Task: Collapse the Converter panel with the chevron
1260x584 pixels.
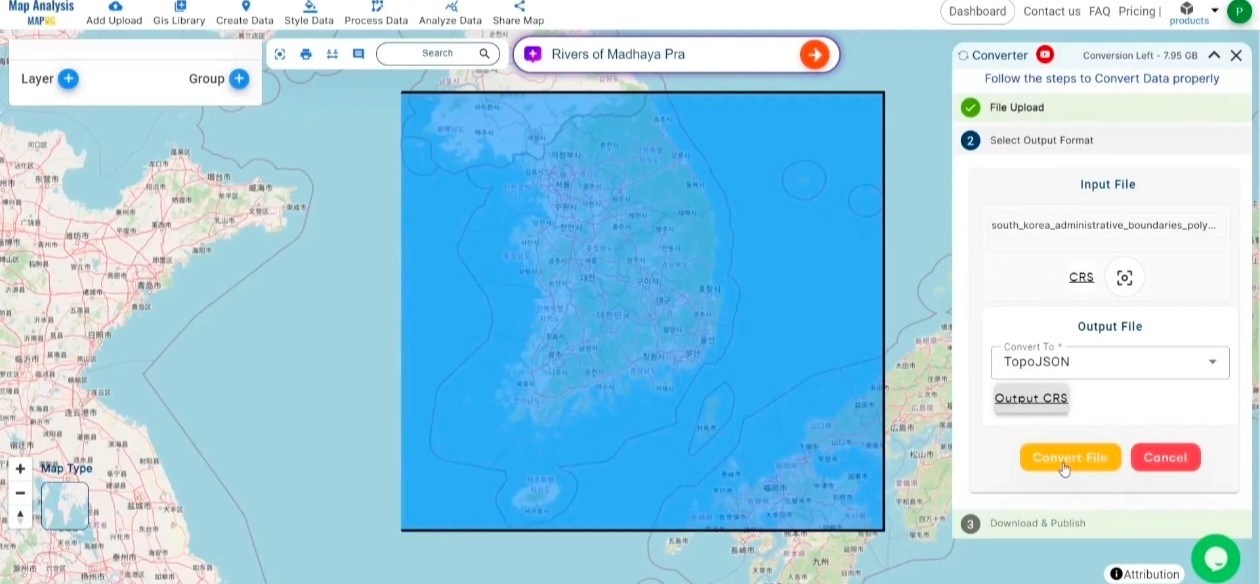Action: click(x=1216, y=55)
